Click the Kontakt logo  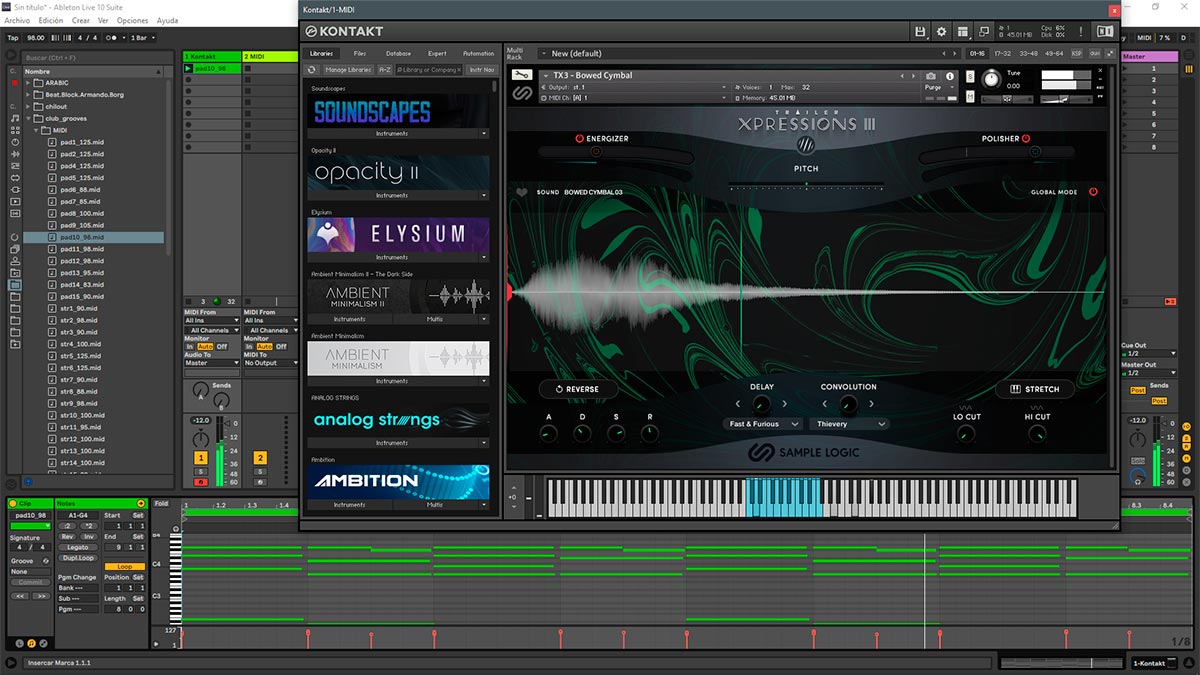click(345, 31)
